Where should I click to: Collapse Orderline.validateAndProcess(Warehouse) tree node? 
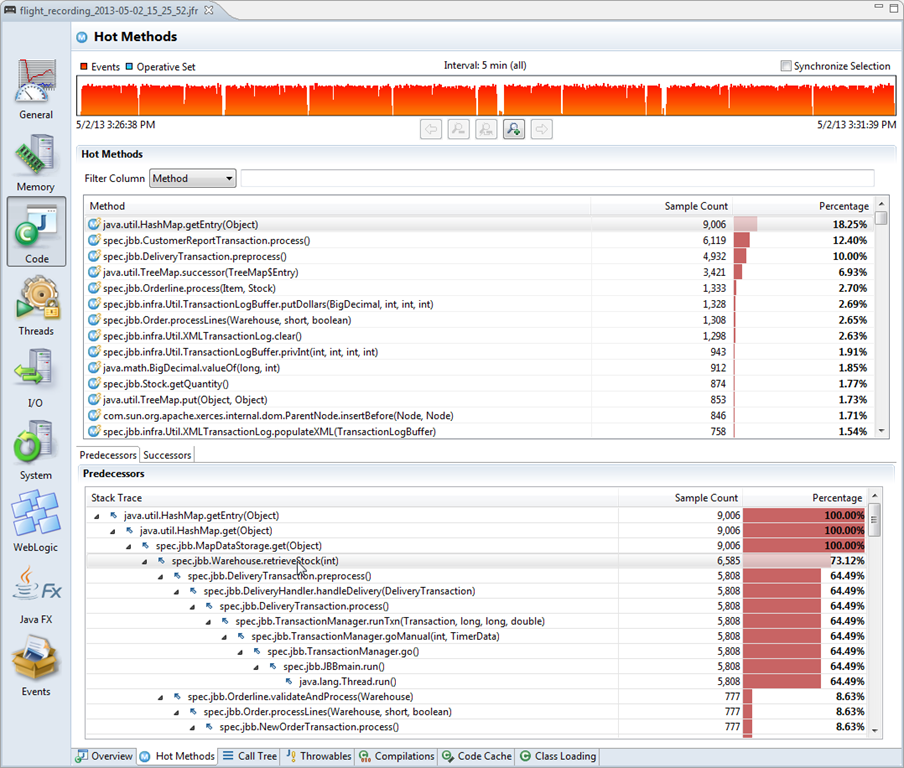[161, 697]
